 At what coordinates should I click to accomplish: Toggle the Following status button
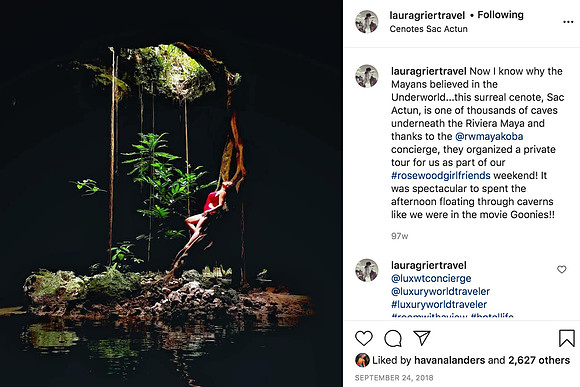pos(500,15)
